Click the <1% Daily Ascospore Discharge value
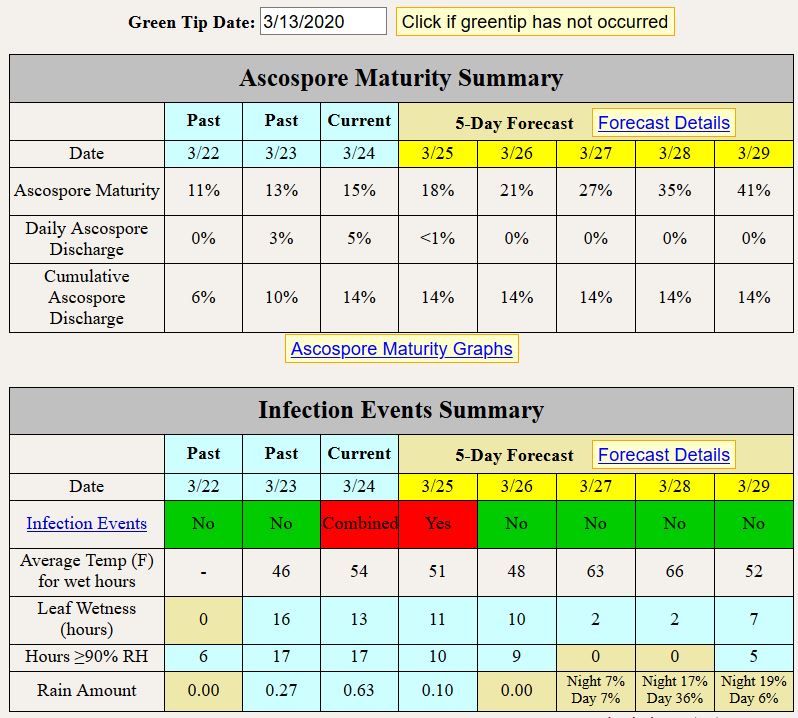This screenshot has height=718, width=798. click(438, 239)
